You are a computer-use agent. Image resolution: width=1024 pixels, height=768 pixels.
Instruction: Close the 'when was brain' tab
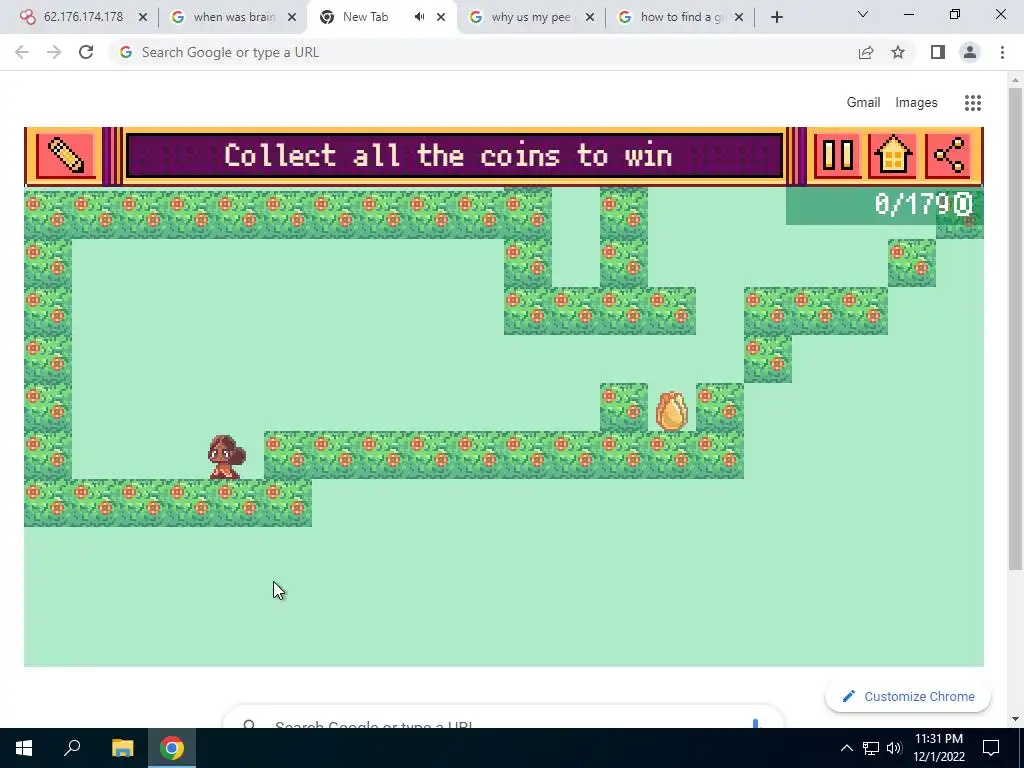click(x=292, y=17)
